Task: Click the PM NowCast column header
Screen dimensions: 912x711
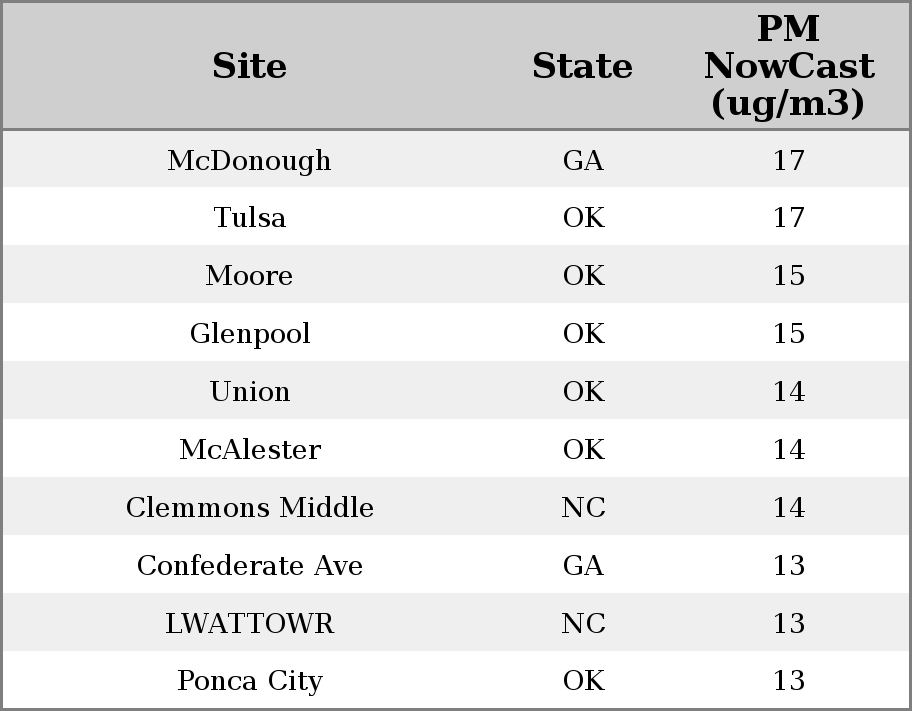Action: [x=789, y=66]
